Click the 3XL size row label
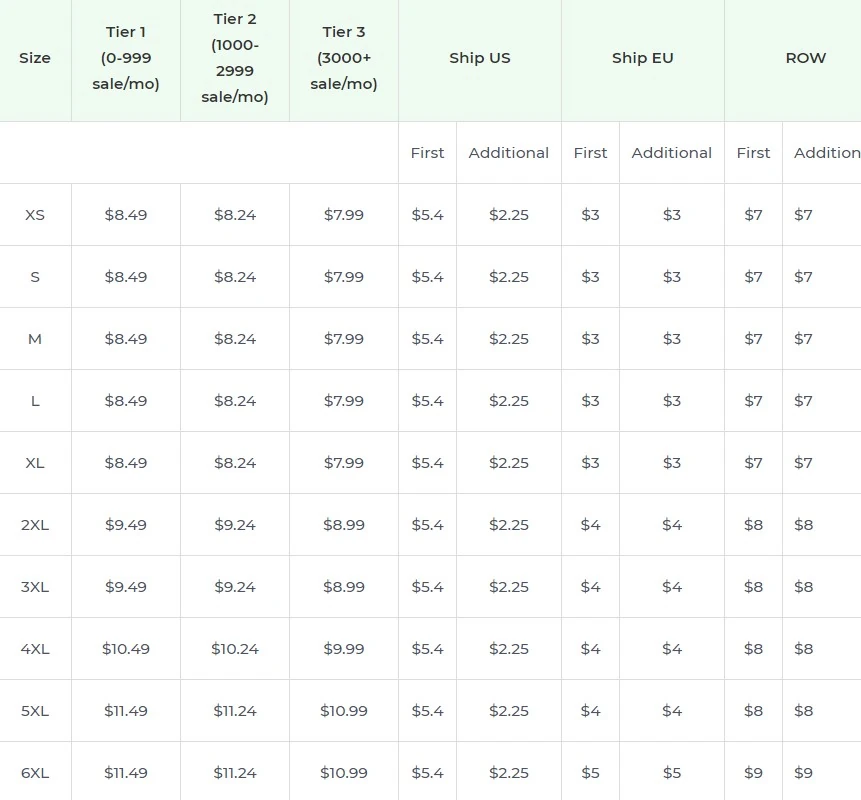 (35, 586)
